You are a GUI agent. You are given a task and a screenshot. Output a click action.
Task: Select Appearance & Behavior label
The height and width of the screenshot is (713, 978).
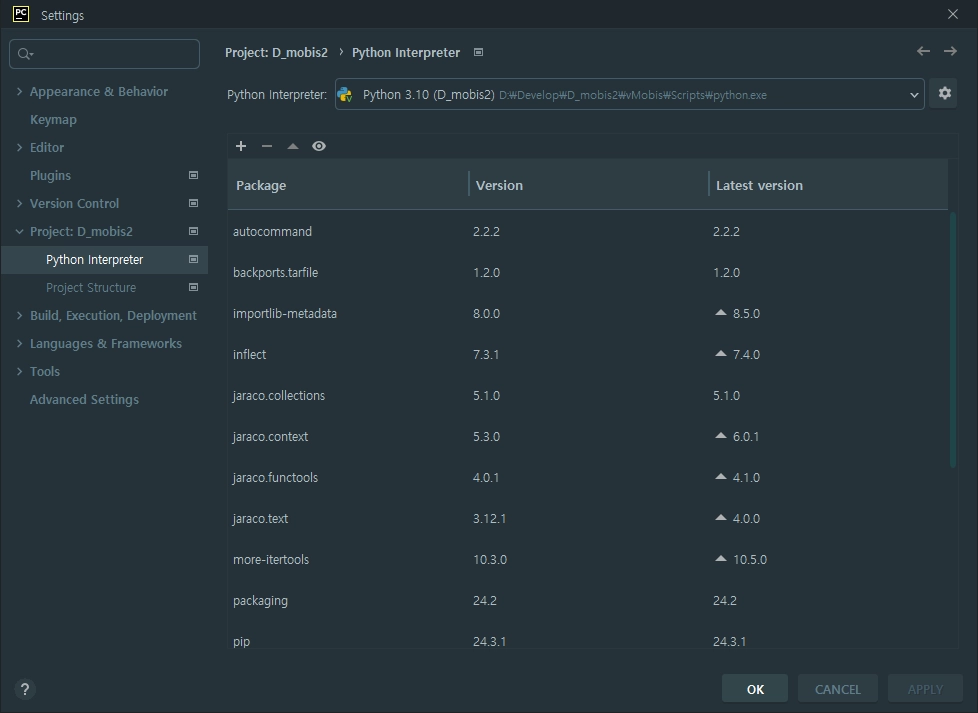coord(99,91)
